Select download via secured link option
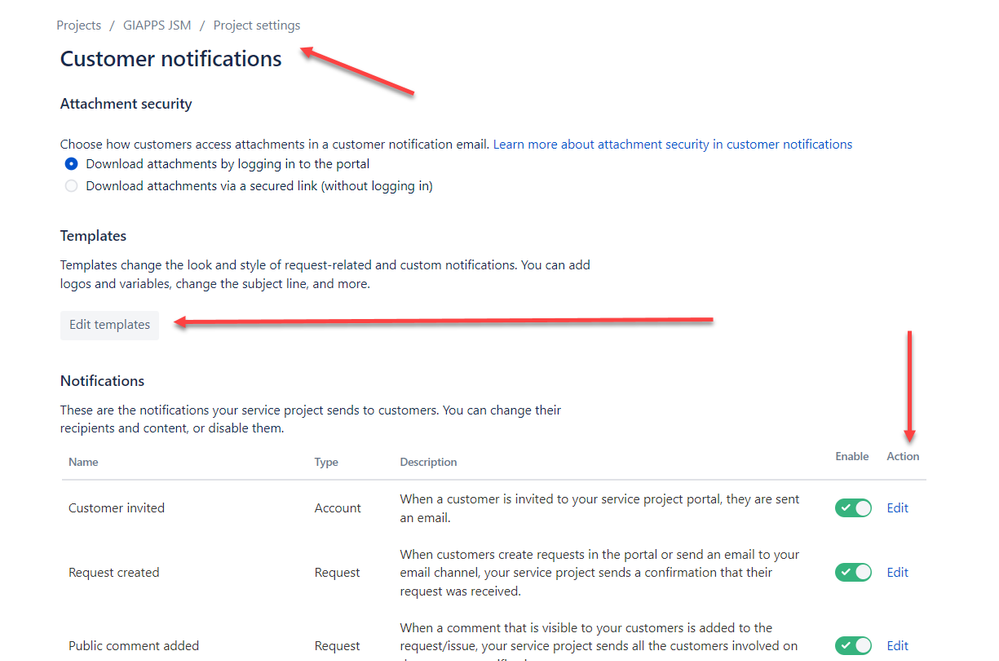 71,186
